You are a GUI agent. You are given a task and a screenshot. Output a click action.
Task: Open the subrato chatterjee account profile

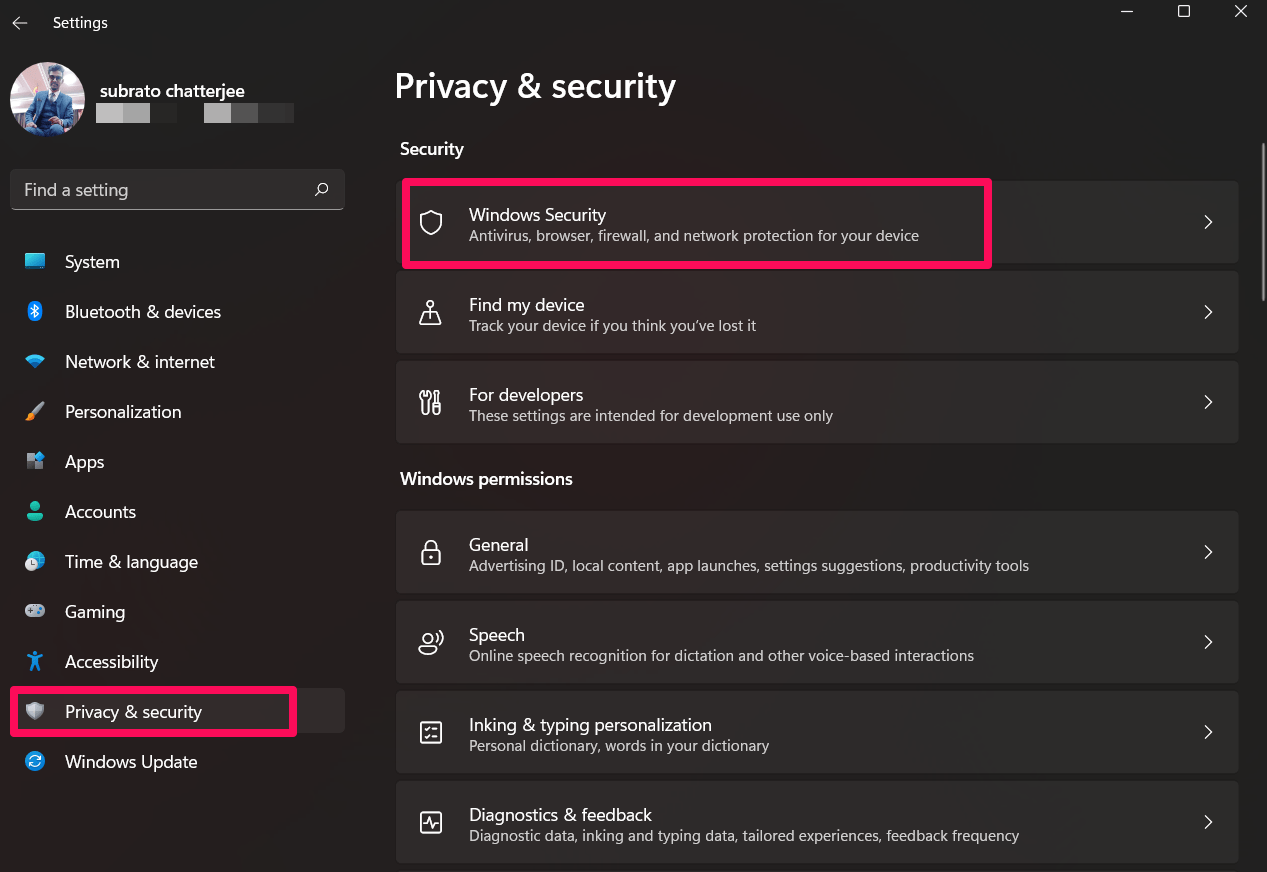[x=47, y=99]
